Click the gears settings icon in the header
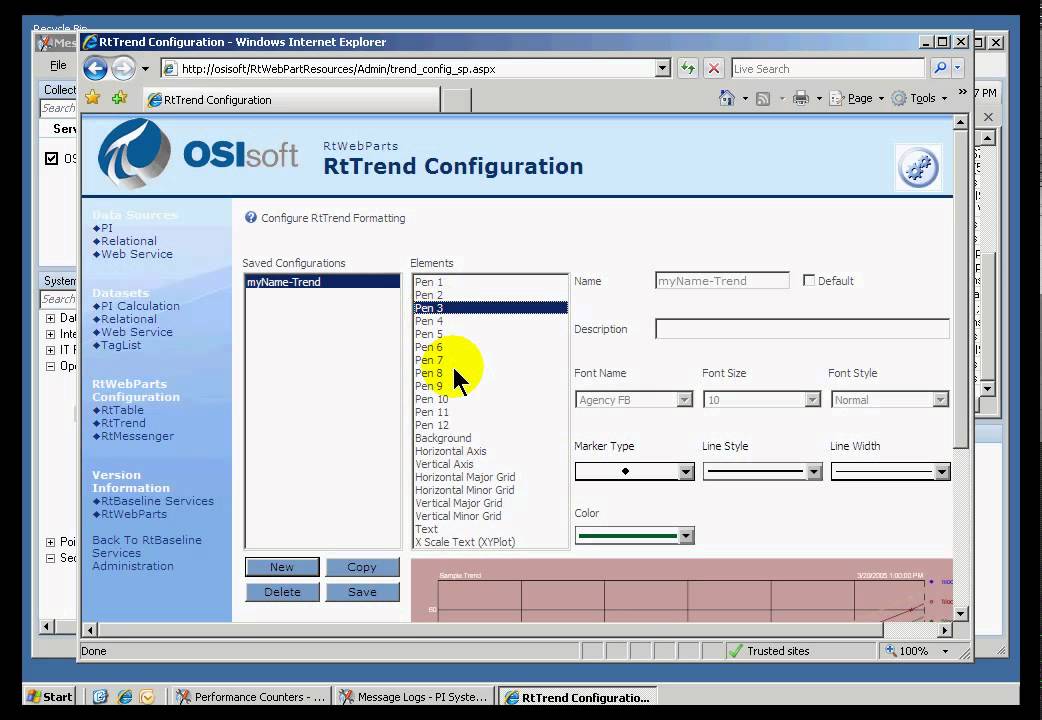Image resolution: width=1042 pixels, height=720 pixels. [918, 167]
